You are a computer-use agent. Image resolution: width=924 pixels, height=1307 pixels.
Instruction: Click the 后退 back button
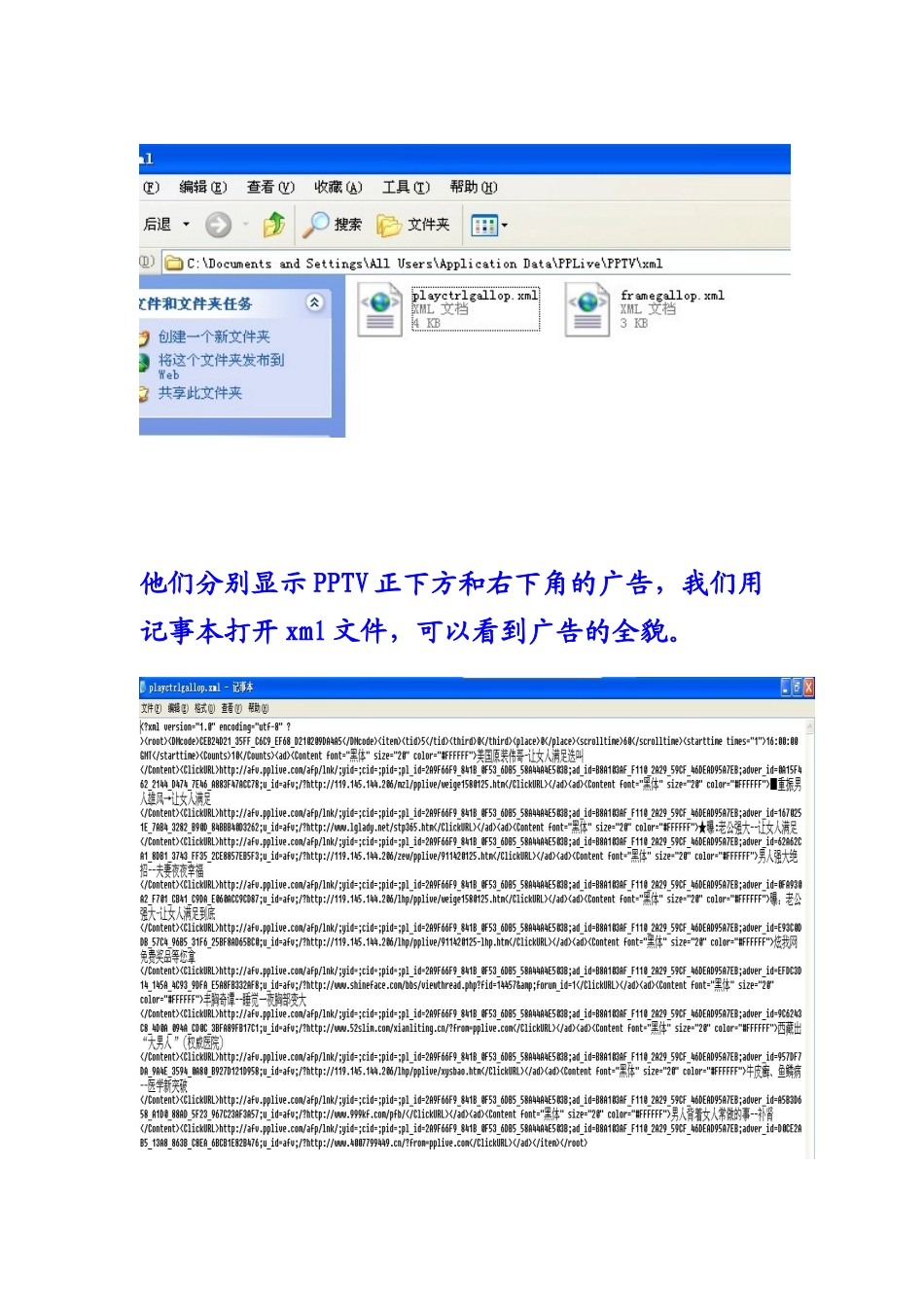pos(158,225)
